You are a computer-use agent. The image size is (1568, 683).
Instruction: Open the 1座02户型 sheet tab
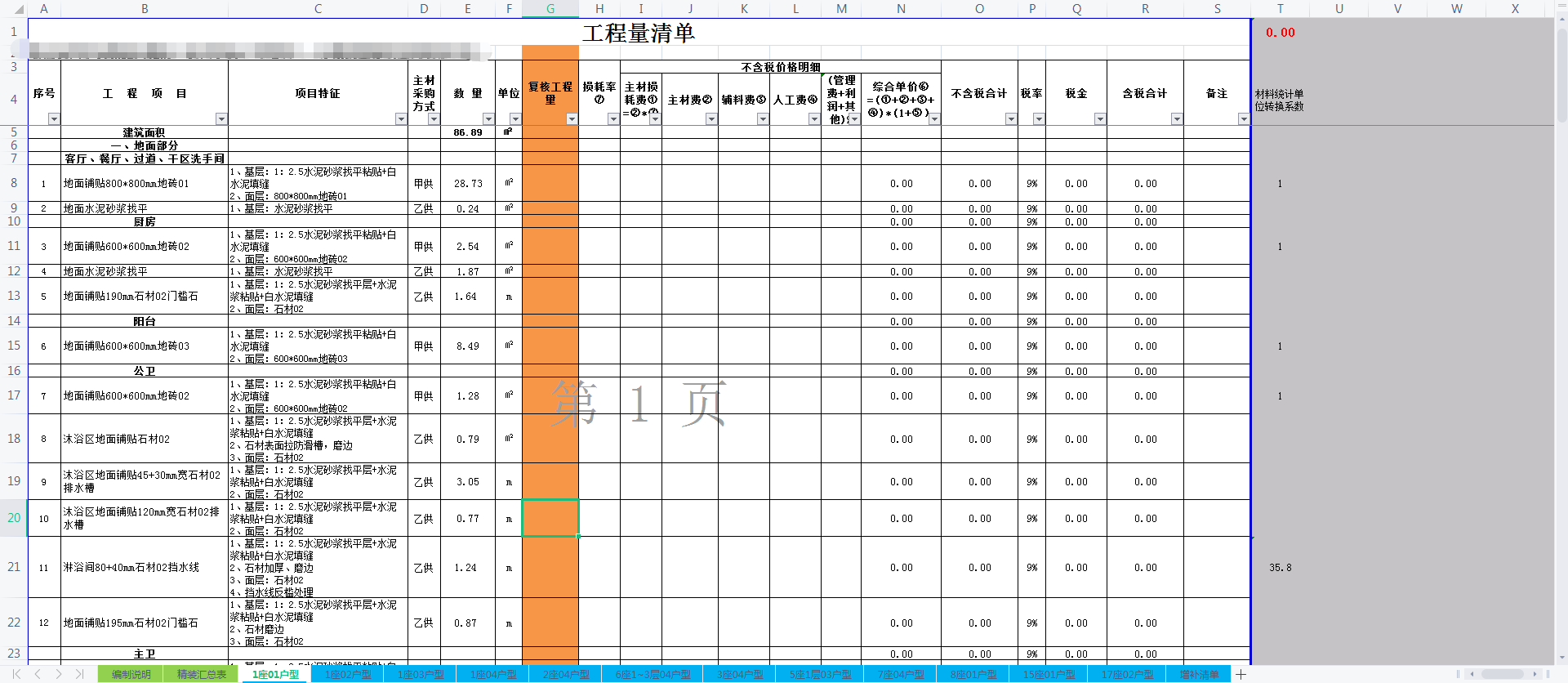pyautogui.click(x=348, y=674)
